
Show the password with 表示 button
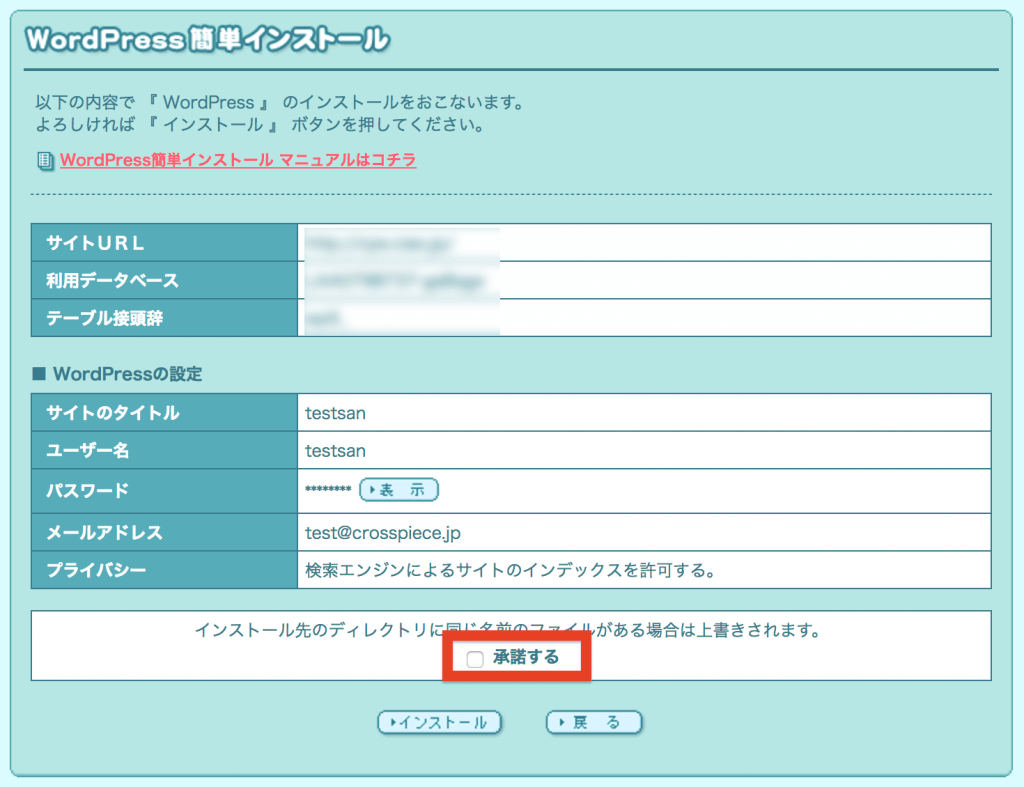click(x=399, y=490)
